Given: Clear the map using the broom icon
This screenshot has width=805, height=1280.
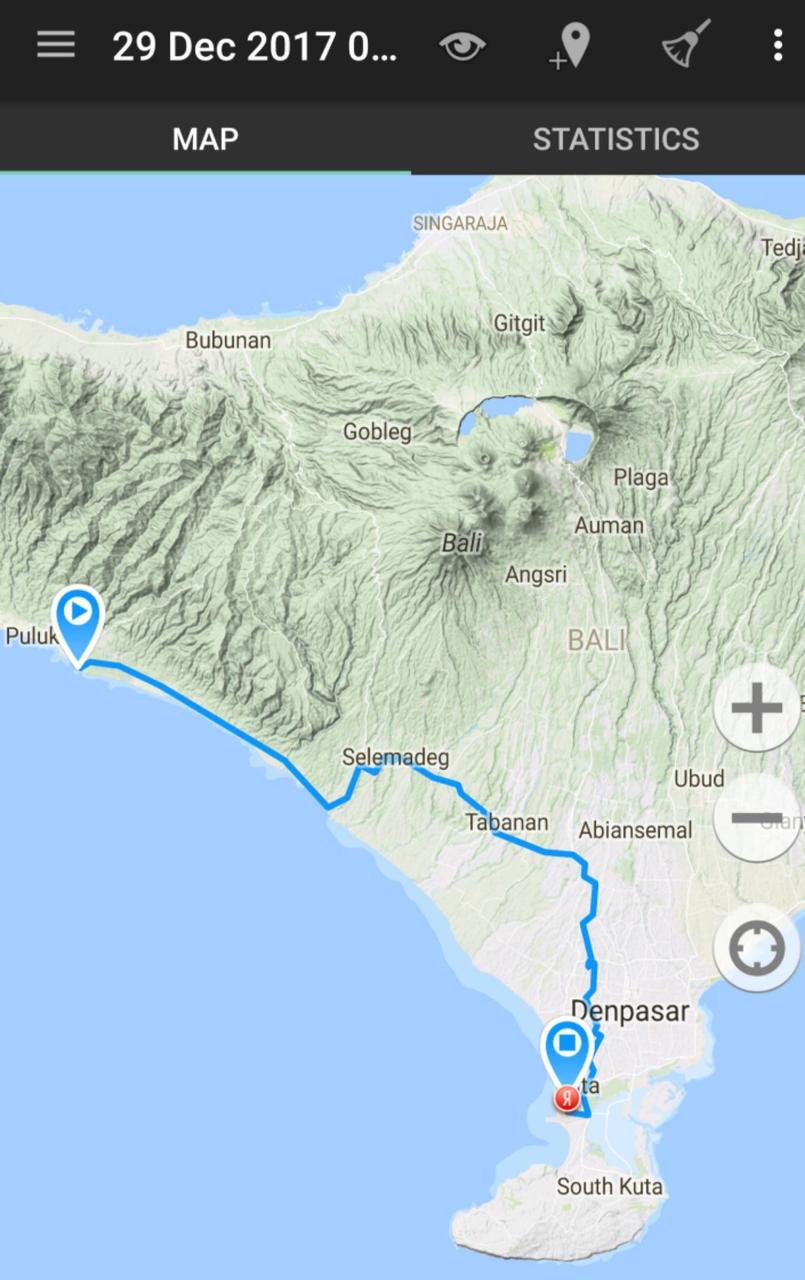Looking at the screenshot, I should 686,45.
